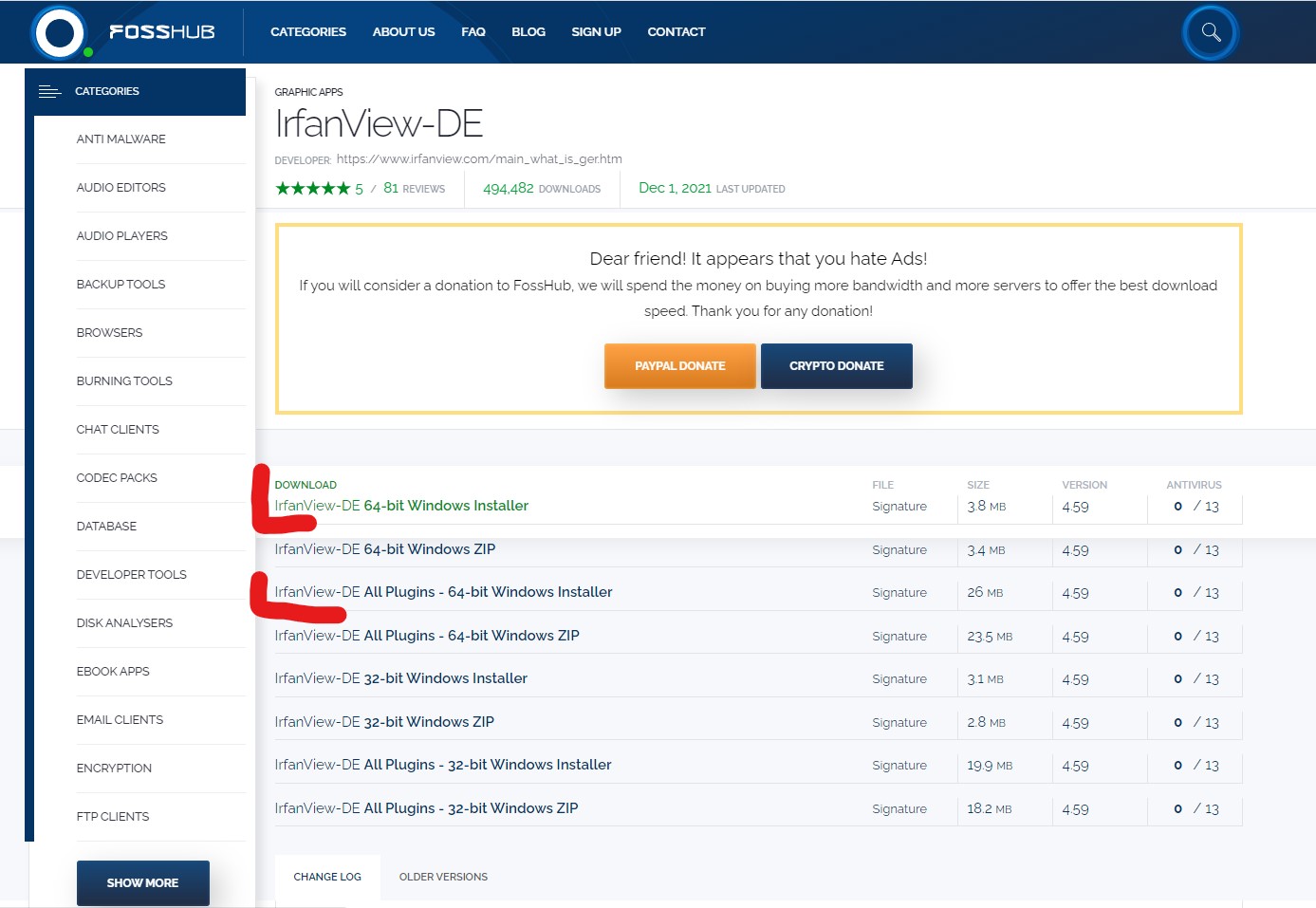
Task: Click the 19.9 MB size value
Action: (990, 766)
